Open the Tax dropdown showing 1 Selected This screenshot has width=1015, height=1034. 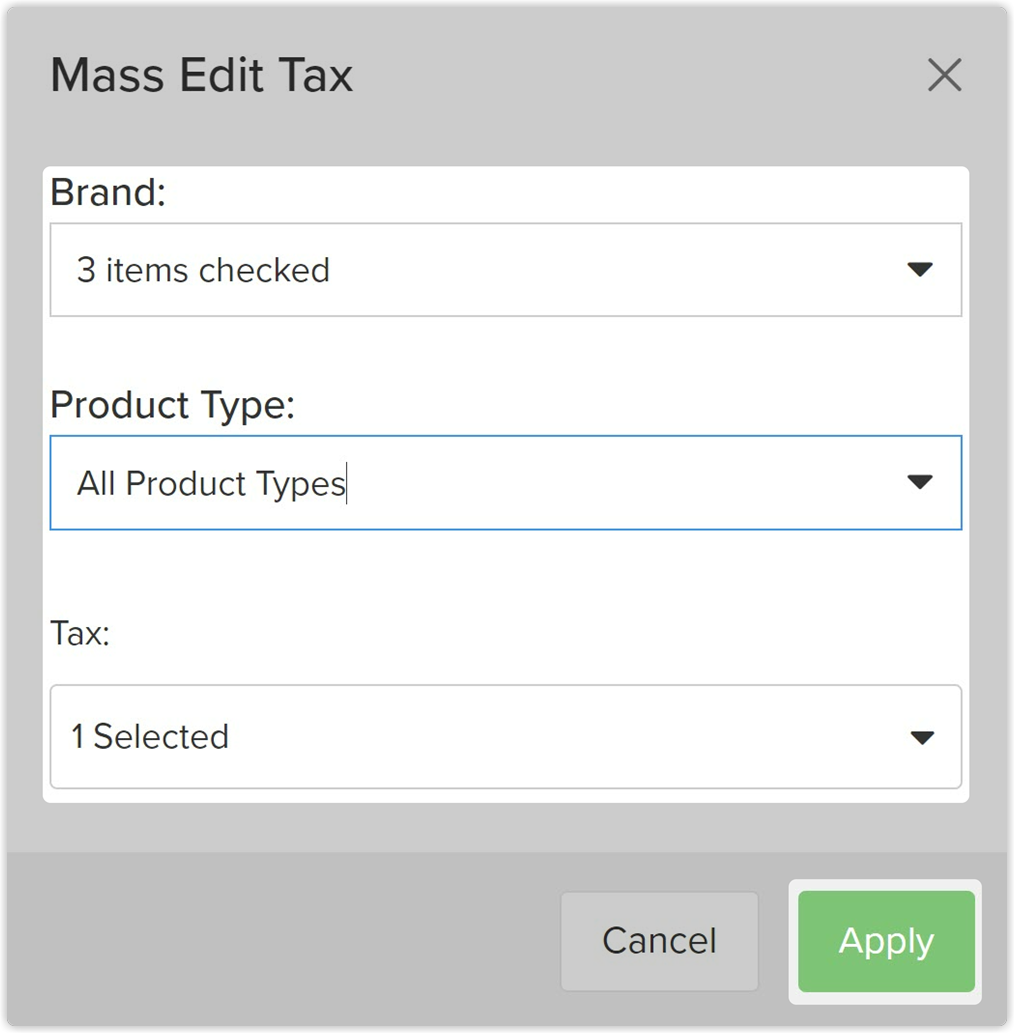tap(506, 737)
